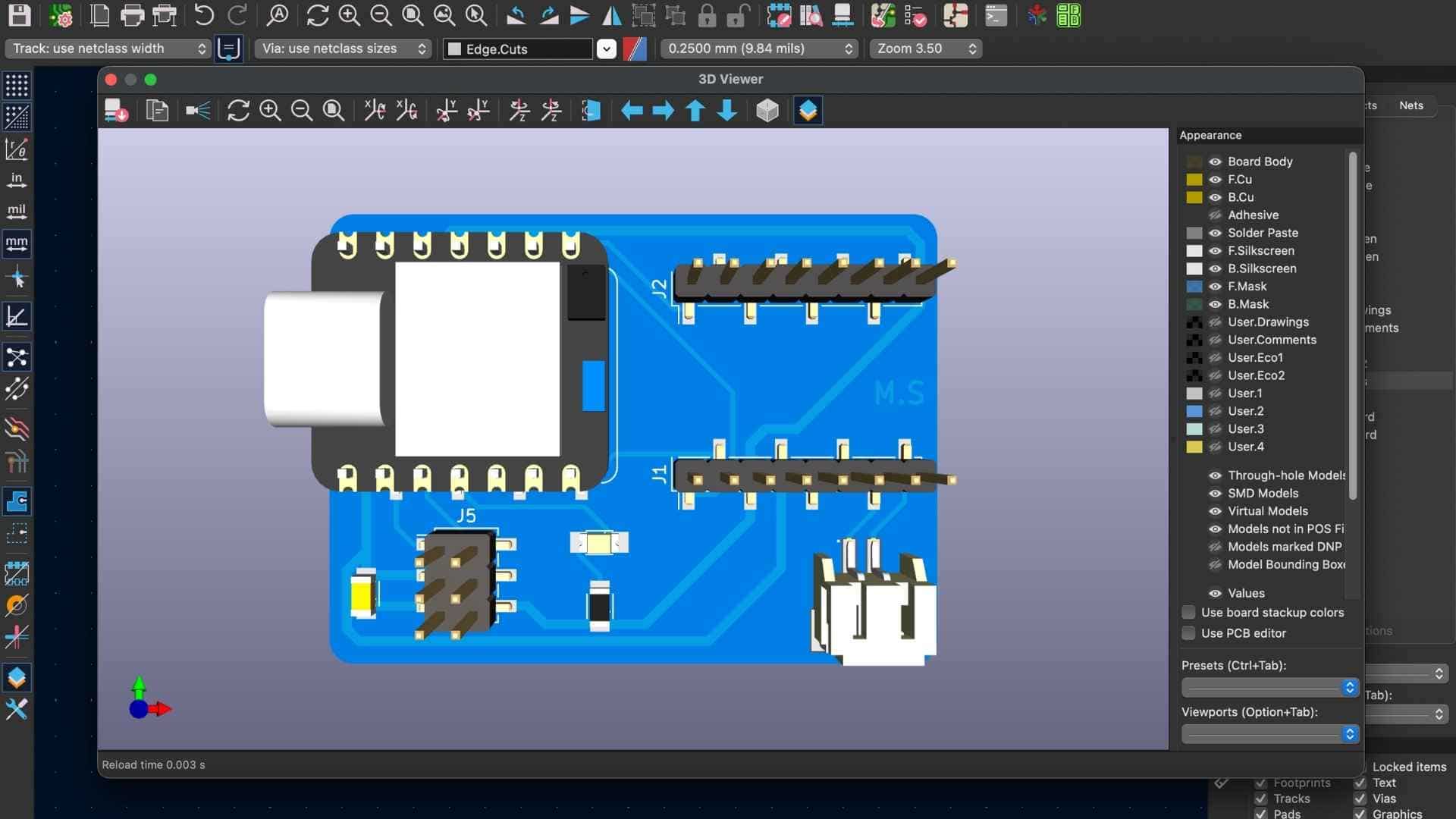Click the F.Cu color swatch

pos(1194,180)
